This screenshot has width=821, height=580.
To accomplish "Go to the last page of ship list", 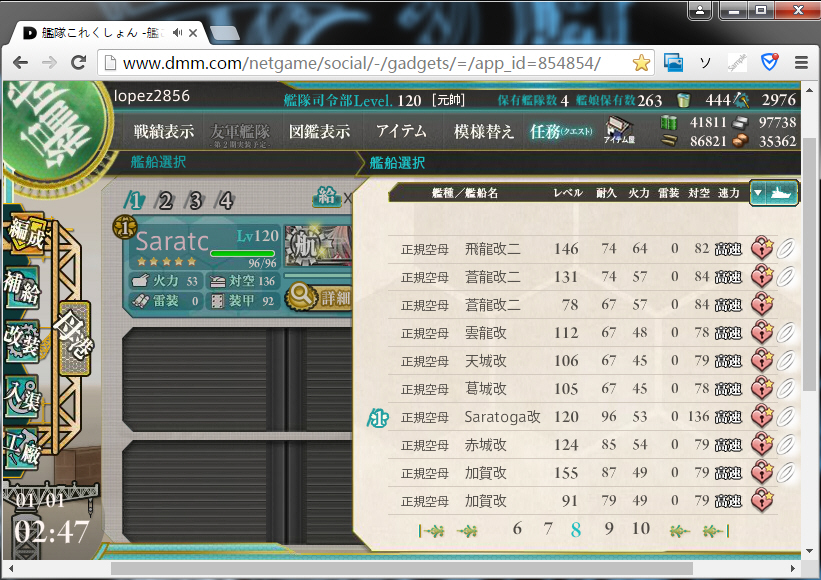I will coord(716,531).
